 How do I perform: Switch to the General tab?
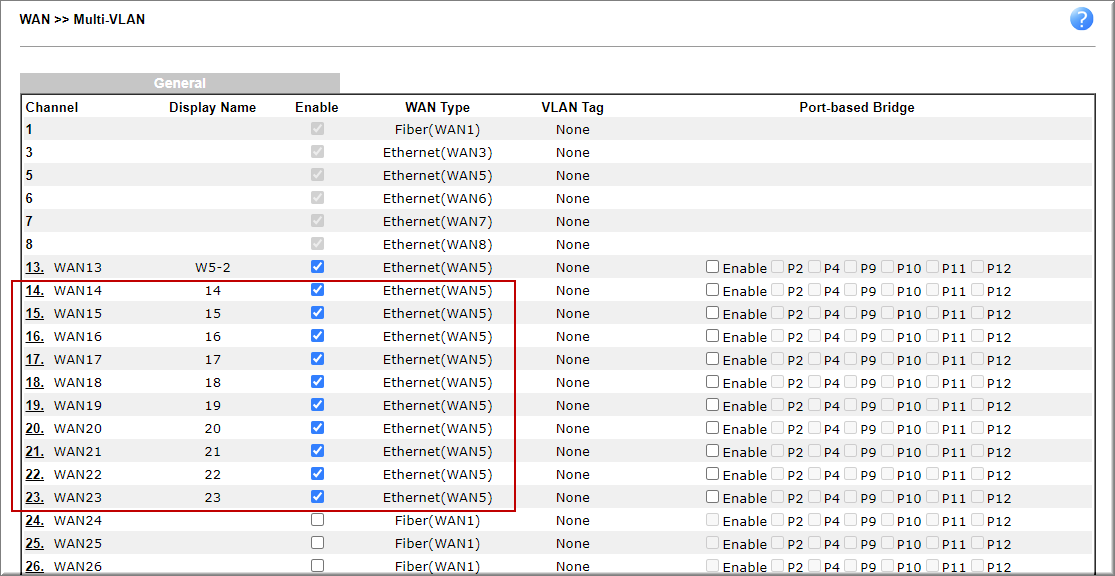coord(180,83)
